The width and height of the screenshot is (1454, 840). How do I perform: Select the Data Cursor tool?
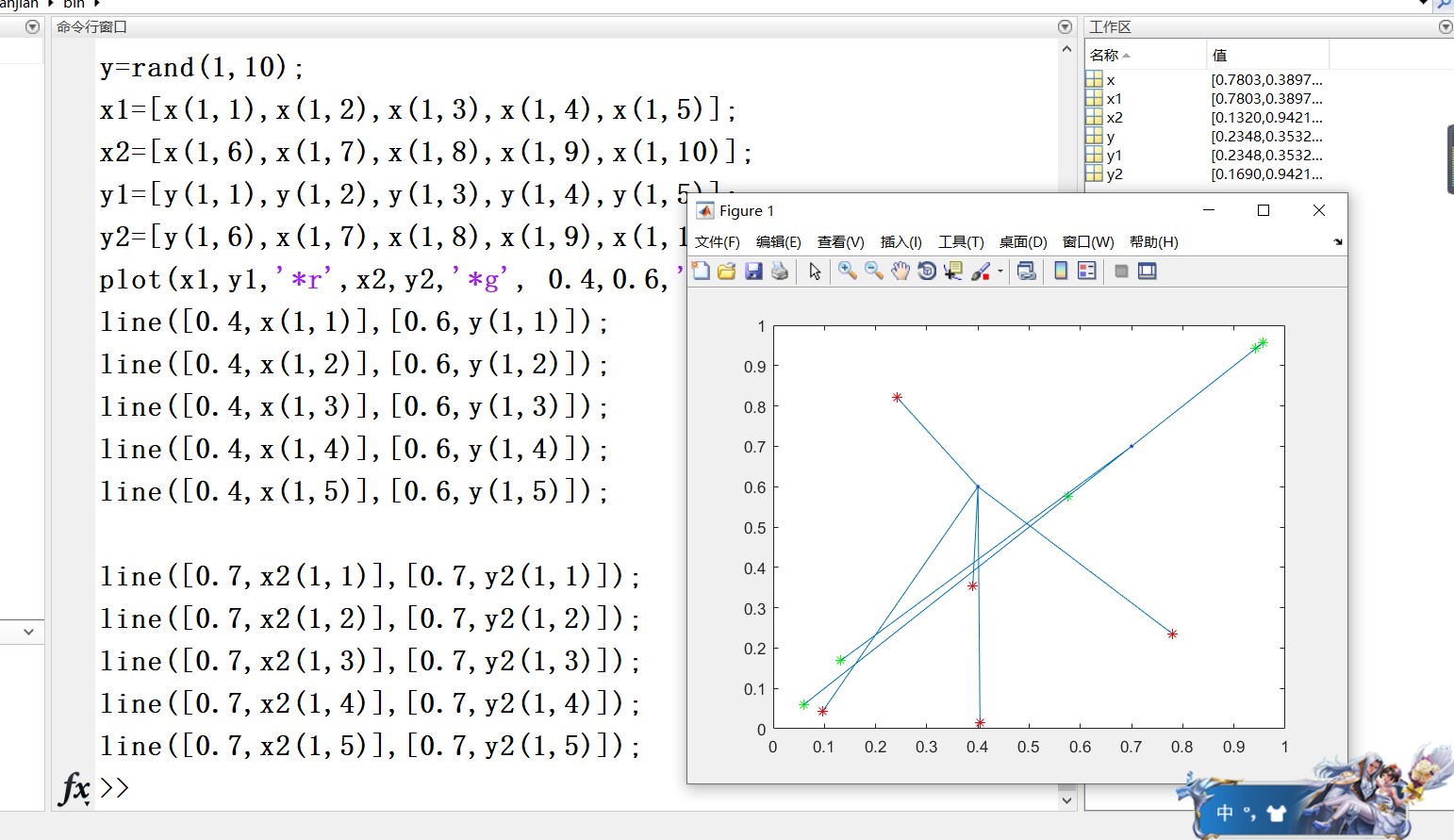(x=953, y=272)
